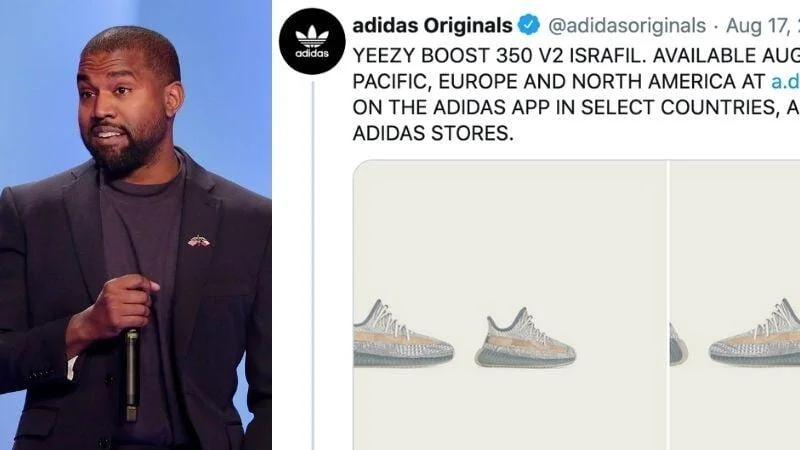Click the blue verified badge
The height and width of the screenshot is (450, 800).
[x=529, y=25]
